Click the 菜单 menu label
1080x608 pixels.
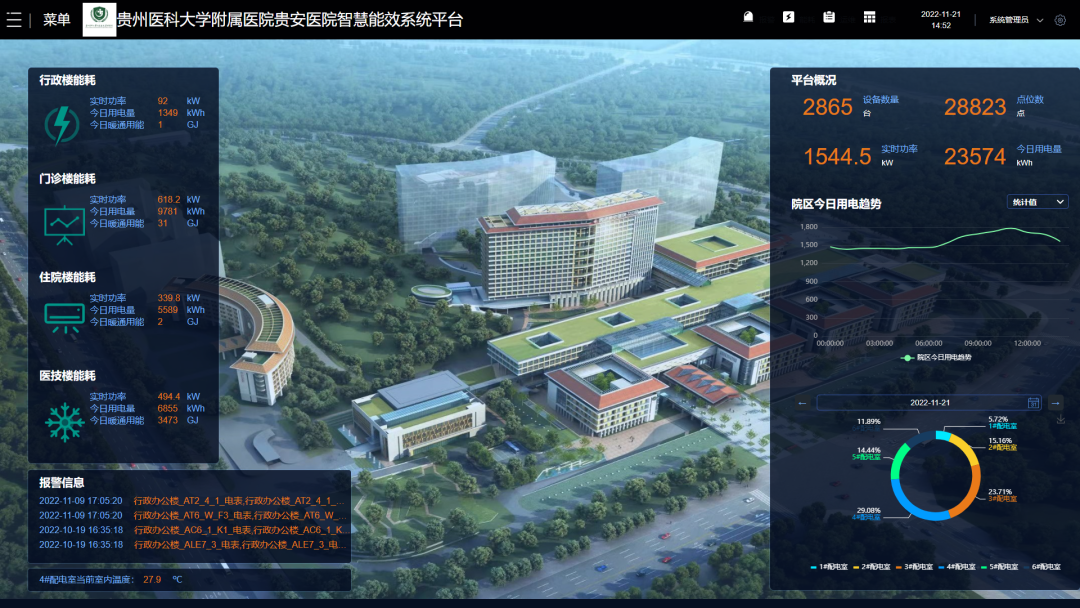[56, 20]
